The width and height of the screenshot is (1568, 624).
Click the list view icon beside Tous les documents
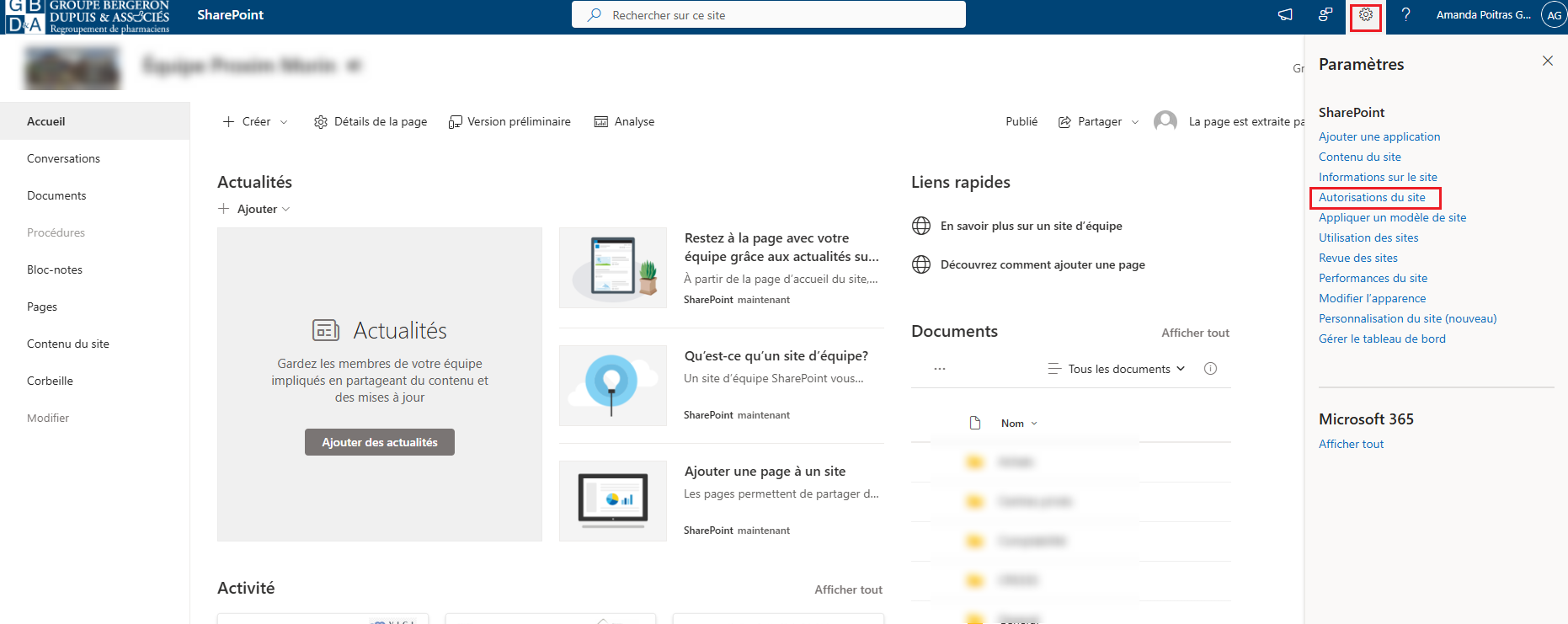1054,369
